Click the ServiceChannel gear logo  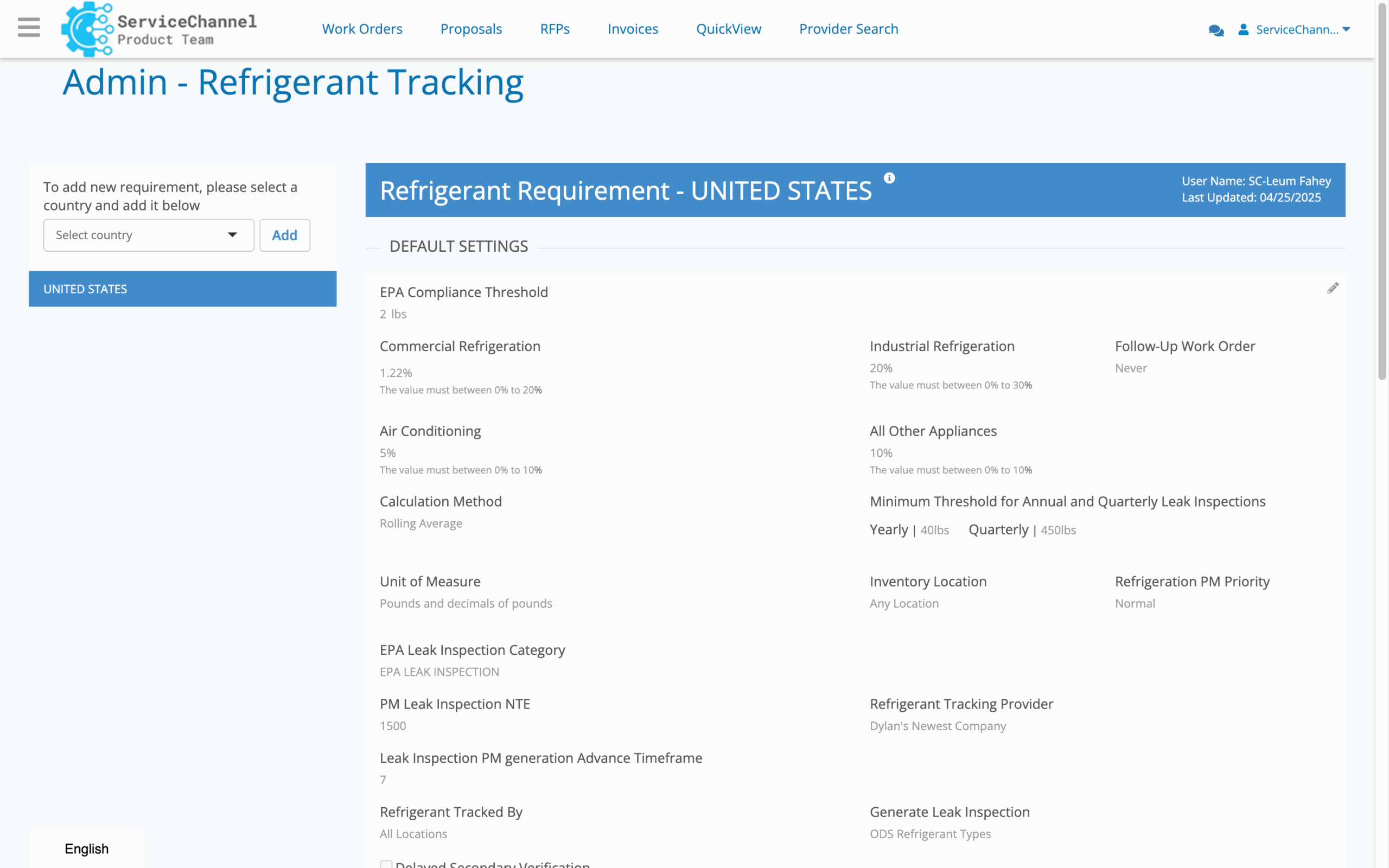pyautogui.click(x=87, y=29)
